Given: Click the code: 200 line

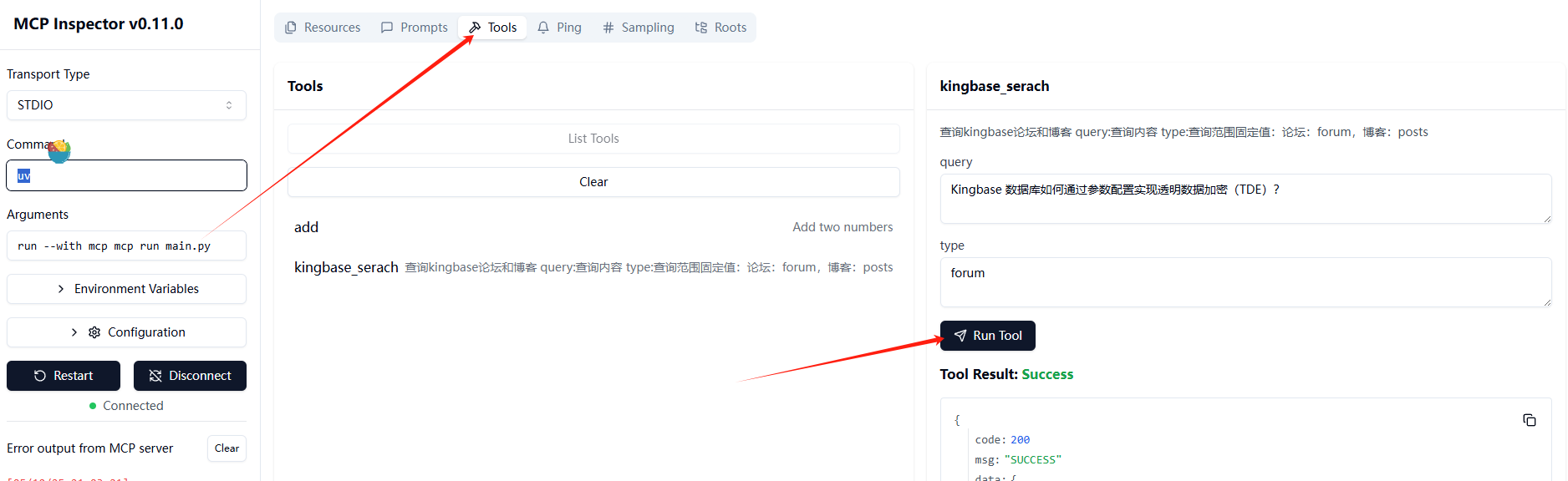Looking at the screenshot, I should [1002, 440].
